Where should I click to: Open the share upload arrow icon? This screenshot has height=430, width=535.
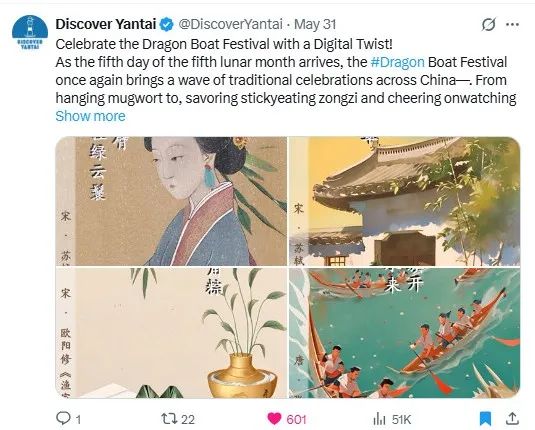[x=512, y=418]
